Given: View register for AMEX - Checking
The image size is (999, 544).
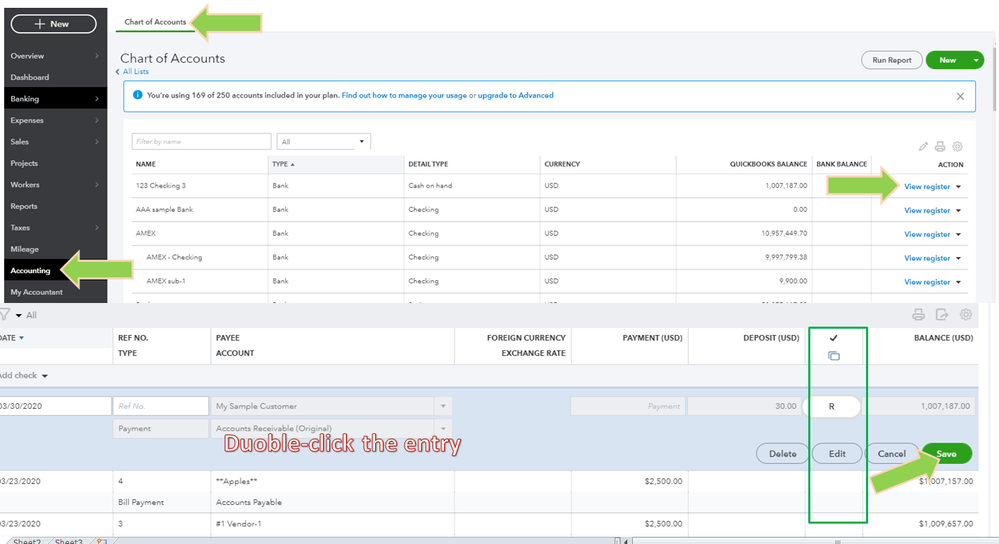Looking at the screenshot, I should click(x=927, y=258).
